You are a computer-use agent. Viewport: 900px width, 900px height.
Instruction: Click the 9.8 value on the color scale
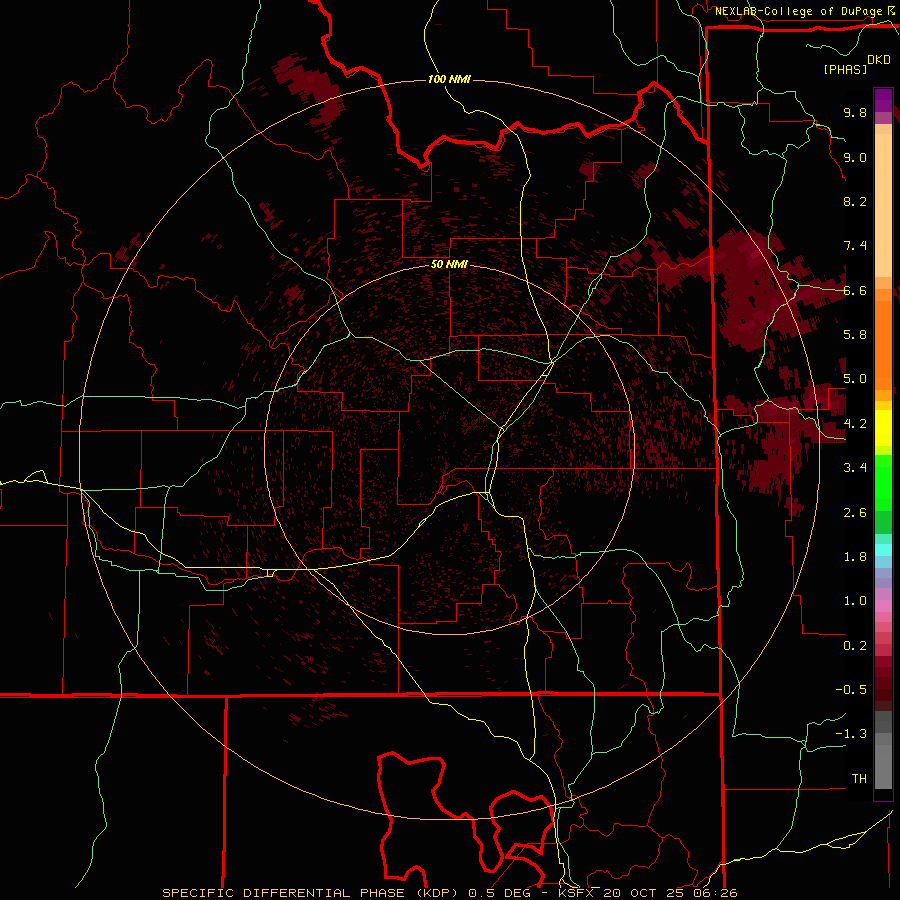pyautogui.click(x=855, y=113)
